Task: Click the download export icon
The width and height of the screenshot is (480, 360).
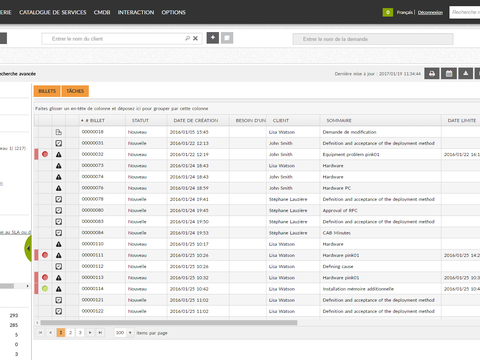Action: point(466,74)
